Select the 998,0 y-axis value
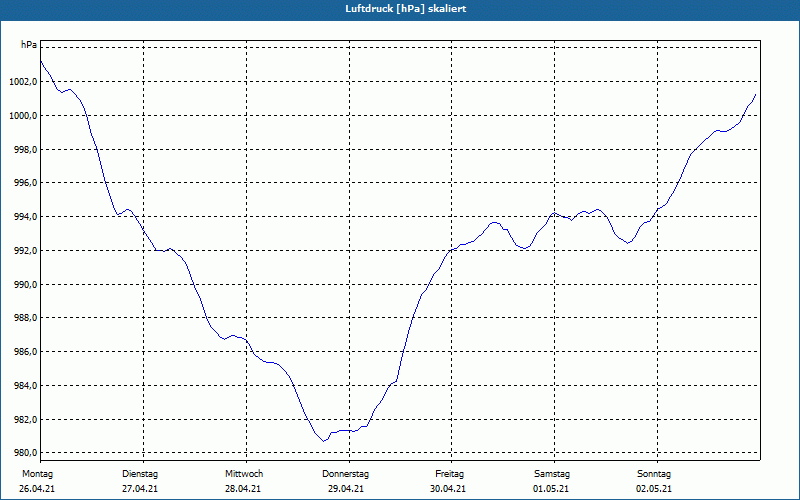 (24, 149)
